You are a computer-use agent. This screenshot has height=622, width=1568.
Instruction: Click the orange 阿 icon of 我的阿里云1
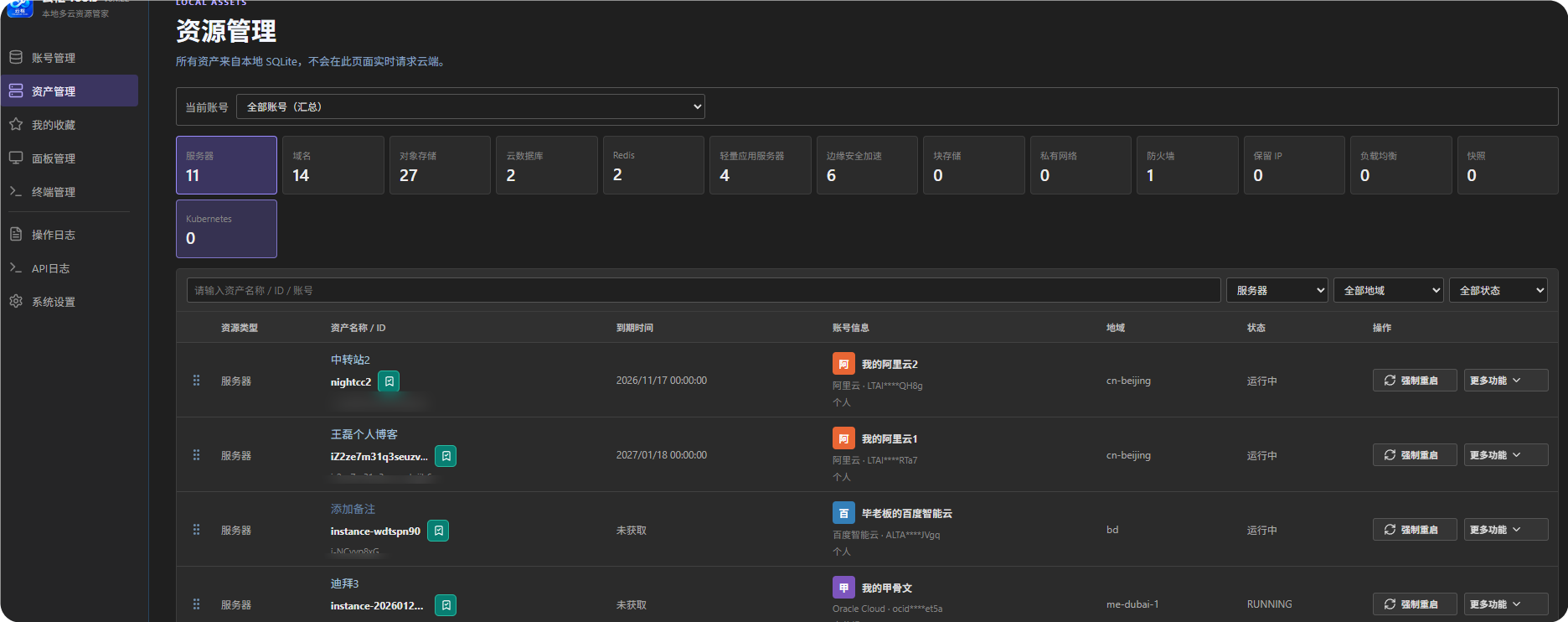[843, 438]
